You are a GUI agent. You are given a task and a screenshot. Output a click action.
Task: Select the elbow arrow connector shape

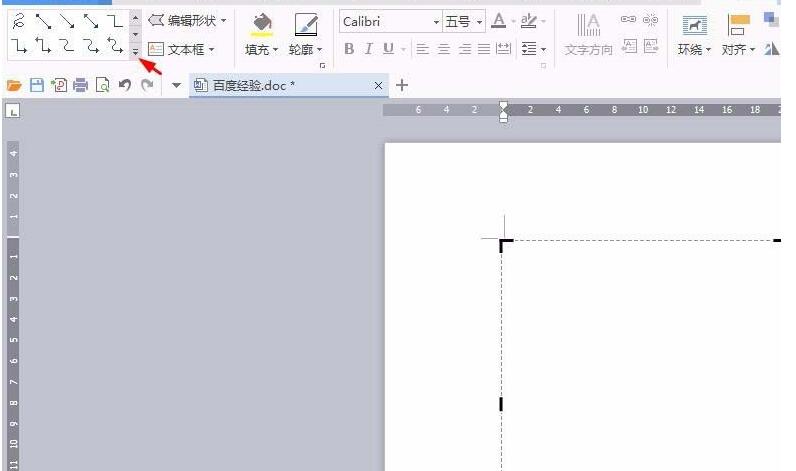pos(19,46)
